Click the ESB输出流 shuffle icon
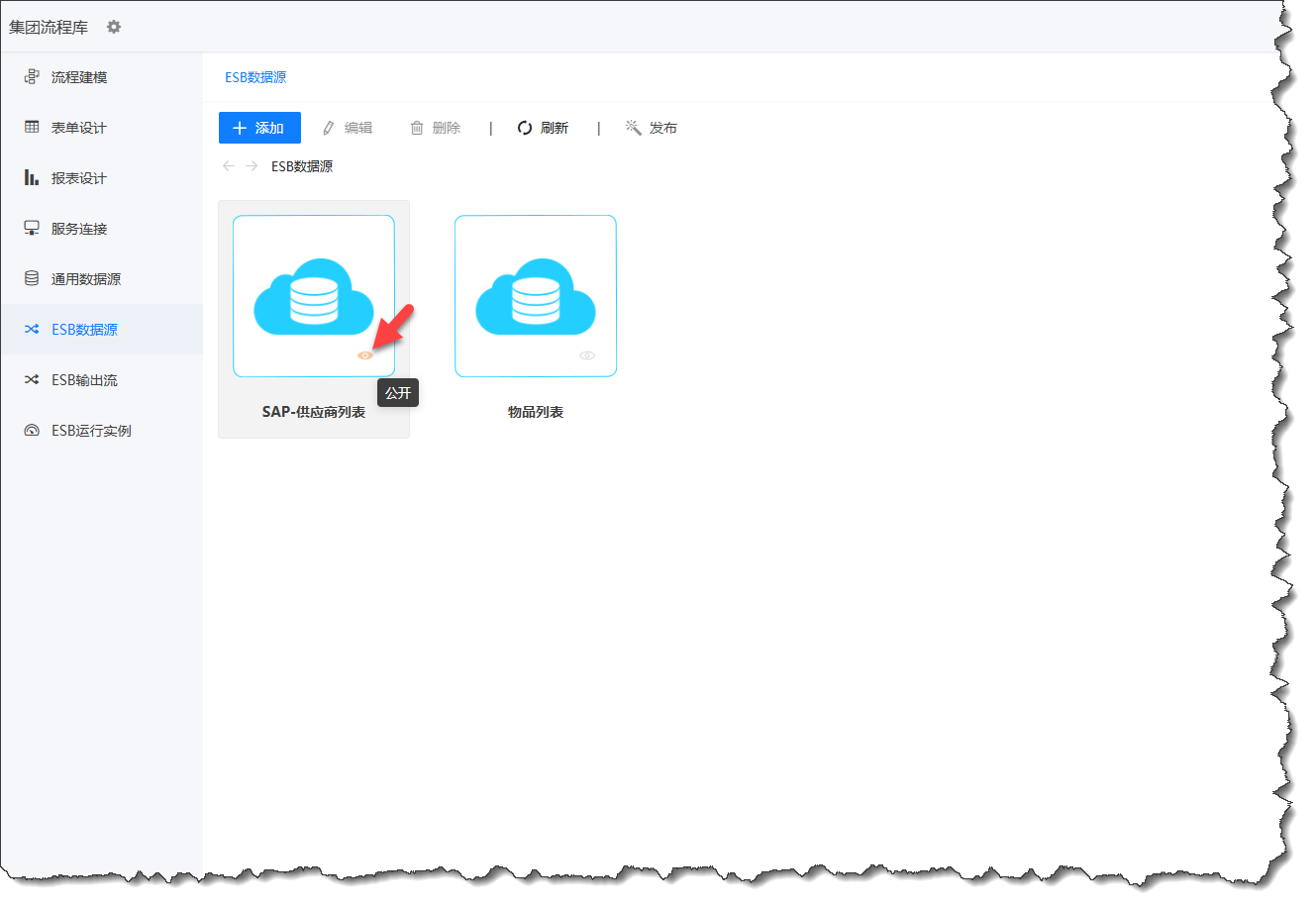Screen dimensions: 1316x908 point(32,380)
